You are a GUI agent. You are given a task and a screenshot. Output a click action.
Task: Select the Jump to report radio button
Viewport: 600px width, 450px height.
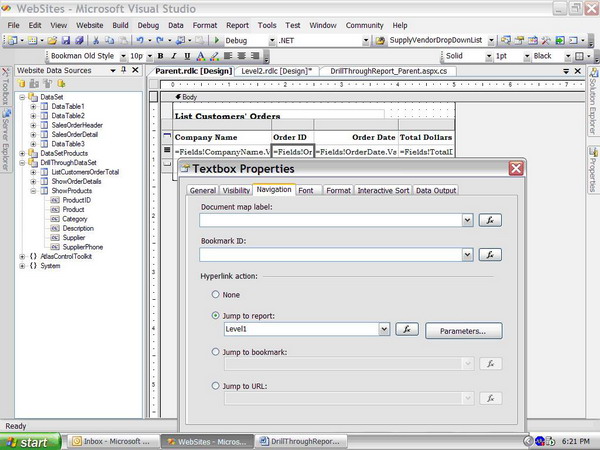click(x=215, y=316)
